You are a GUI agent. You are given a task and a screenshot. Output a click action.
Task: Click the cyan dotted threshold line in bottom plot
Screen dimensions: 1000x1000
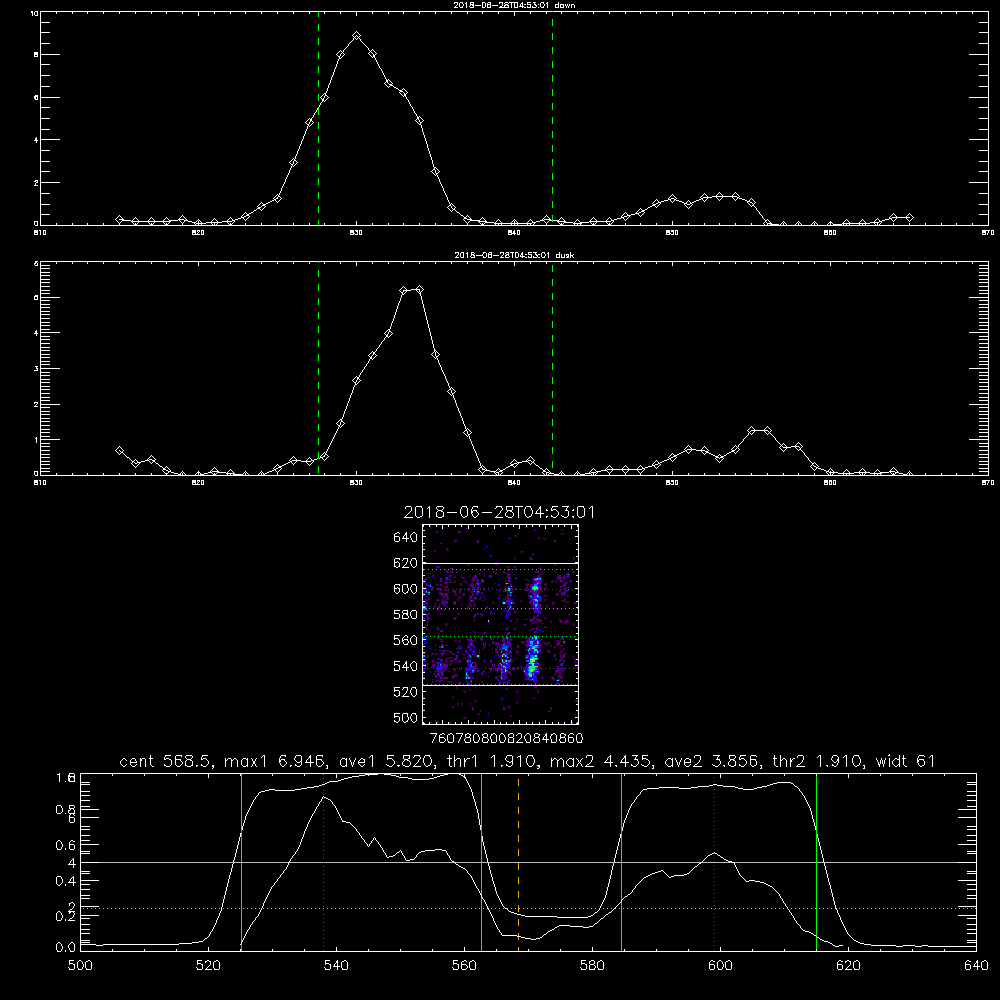coord(528,908)
